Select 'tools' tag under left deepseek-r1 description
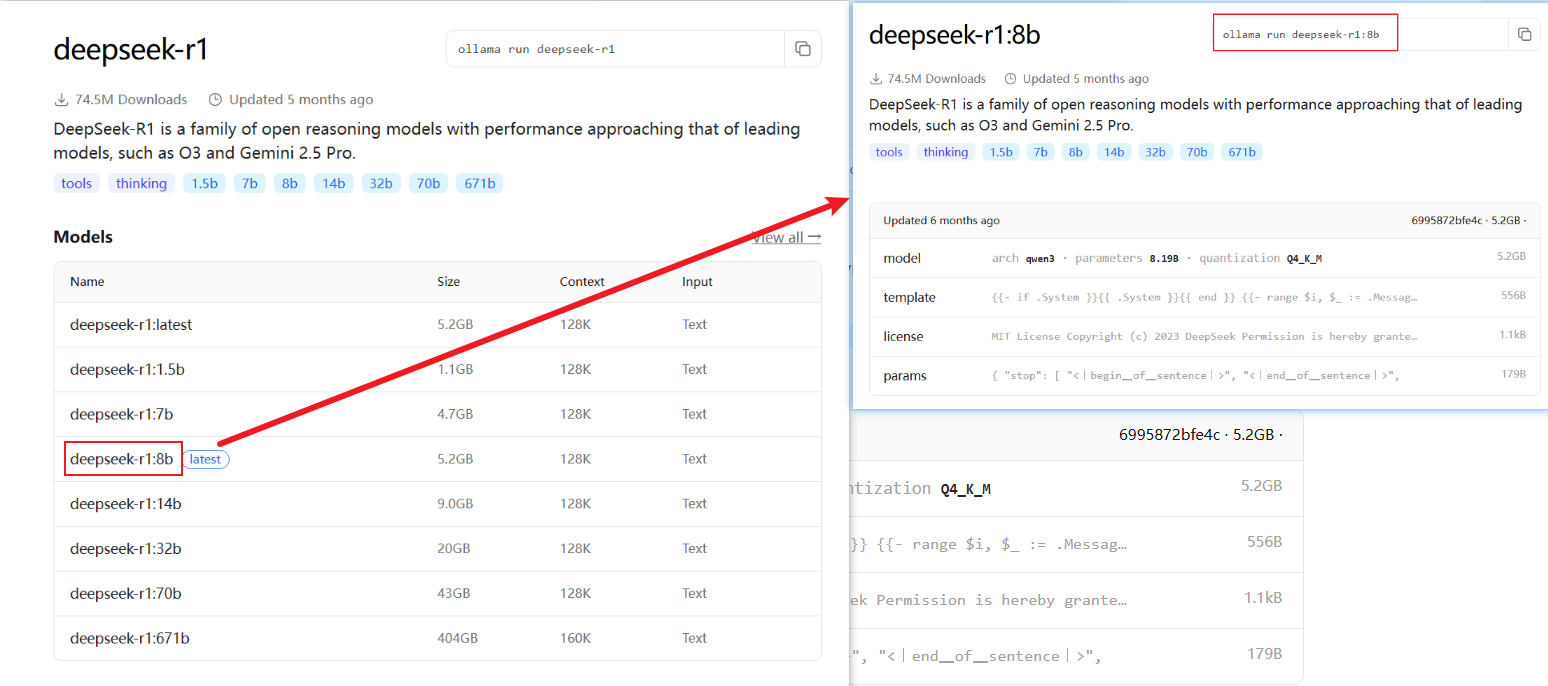This screenshot has height=686, width=1548. point(77,183)
